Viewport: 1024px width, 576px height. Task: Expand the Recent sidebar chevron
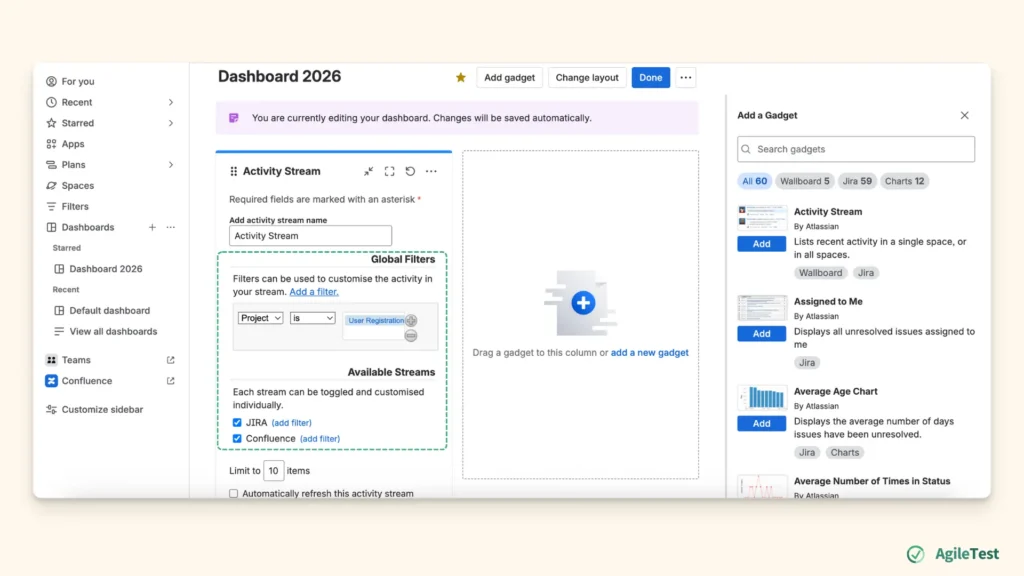point(171,102)
